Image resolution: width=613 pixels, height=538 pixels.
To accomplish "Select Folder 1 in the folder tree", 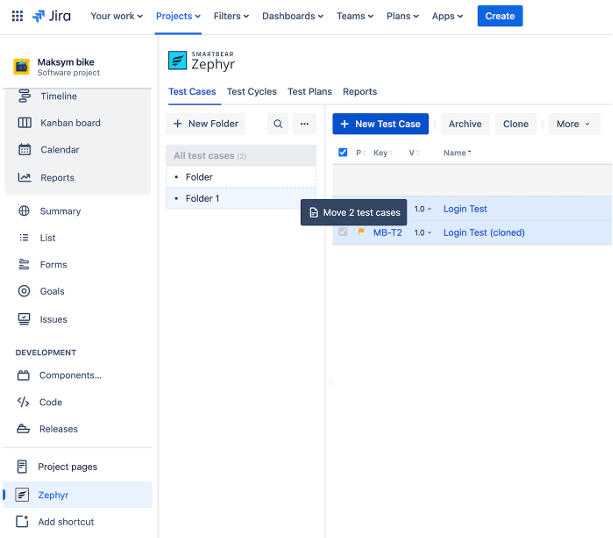I will pyautogui.click(x=202, y=198).
